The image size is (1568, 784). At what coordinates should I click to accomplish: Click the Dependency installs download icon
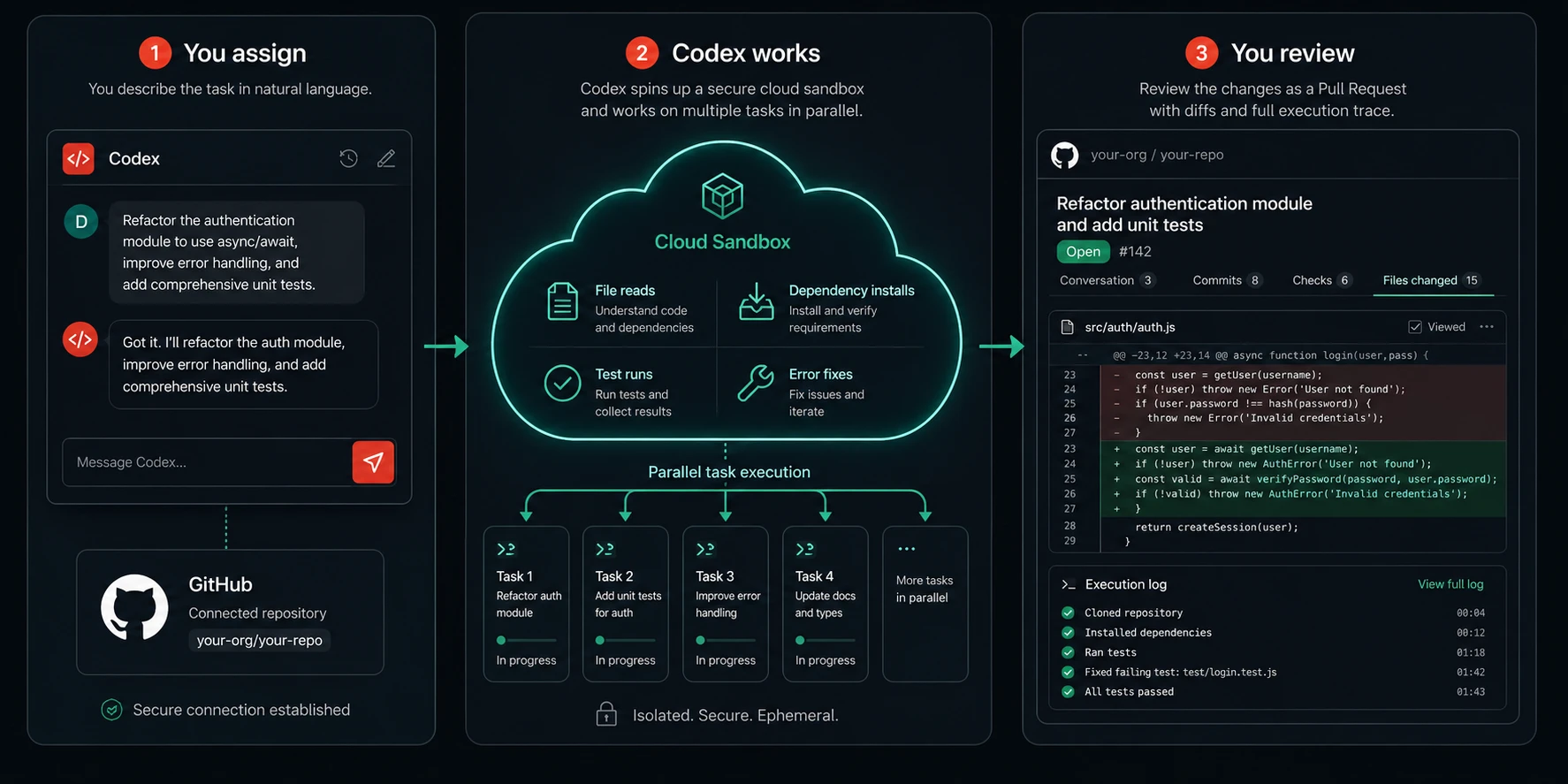(x=757, y=301)
